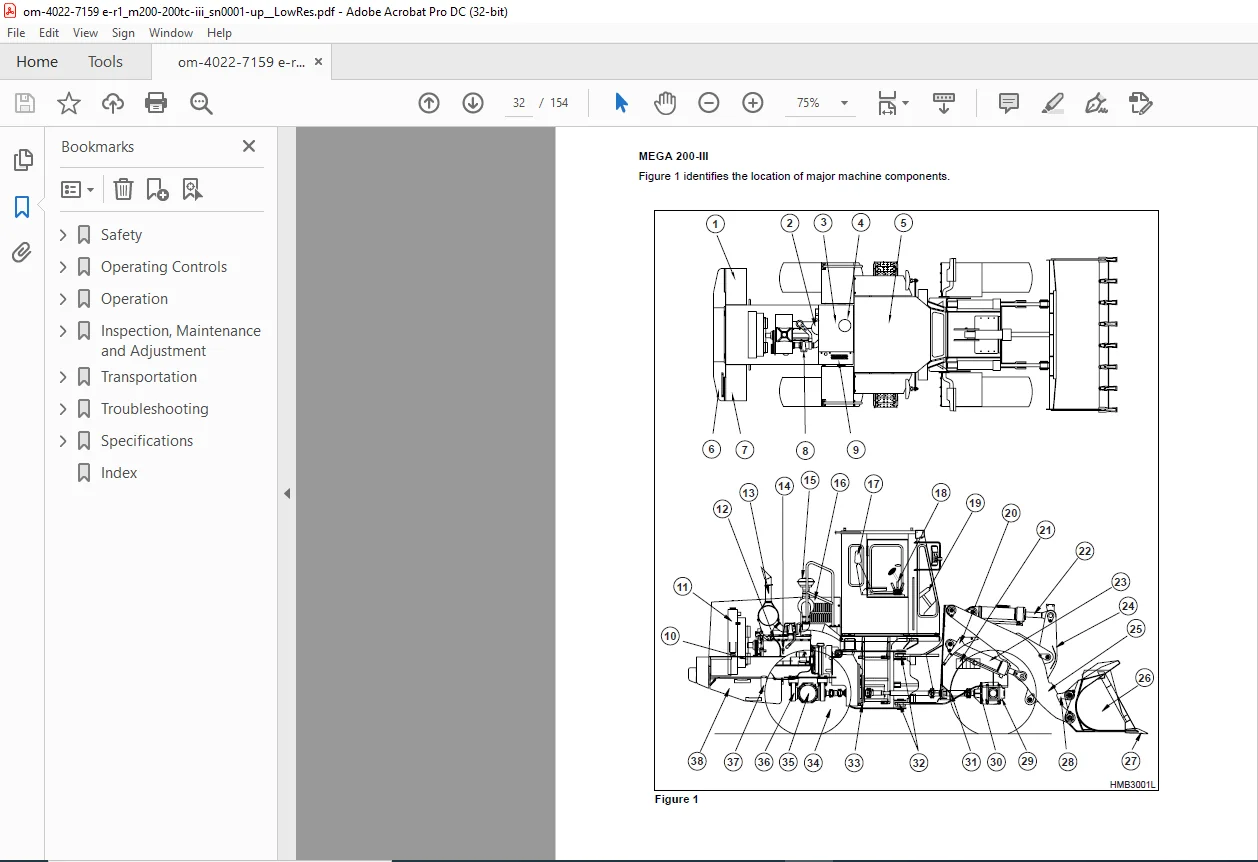Open fit page options tool
Image resolution: width=1258 pixels, height=862 pixels.
(x=886, y=103)
